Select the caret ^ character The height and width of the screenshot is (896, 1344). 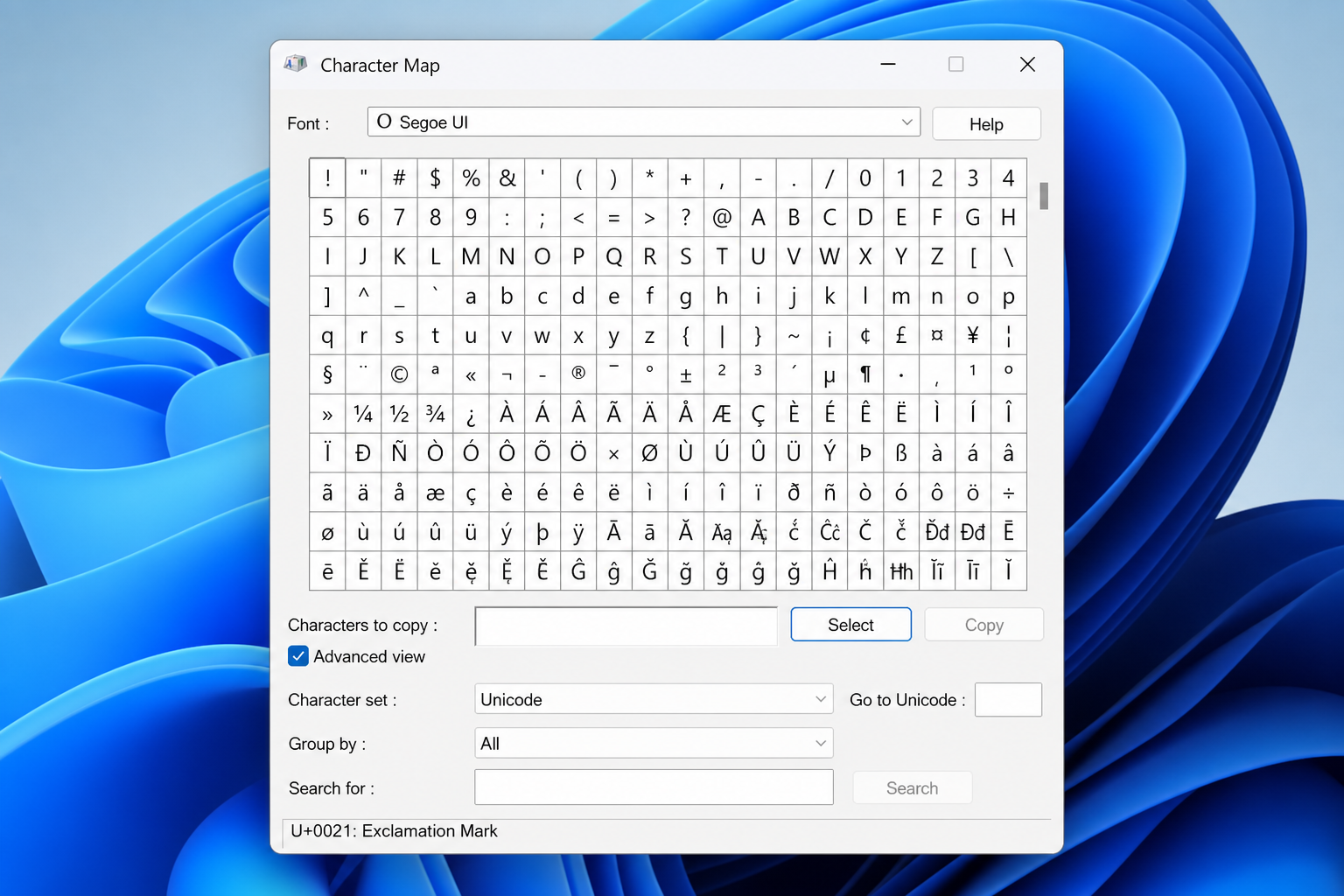point(363,297)
